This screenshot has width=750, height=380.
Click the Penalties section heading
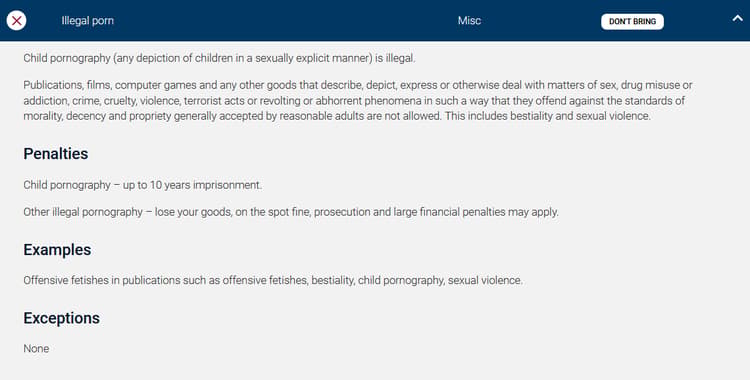56,154
